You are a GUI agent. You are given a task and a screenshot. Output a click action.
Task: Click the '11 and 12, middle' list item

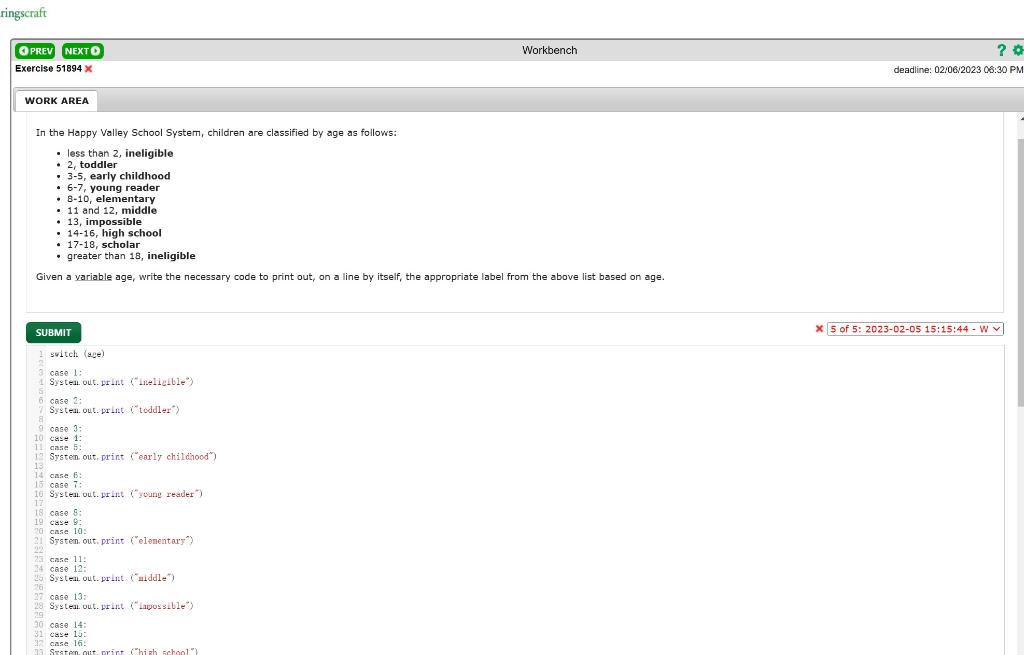coord(112,210)
